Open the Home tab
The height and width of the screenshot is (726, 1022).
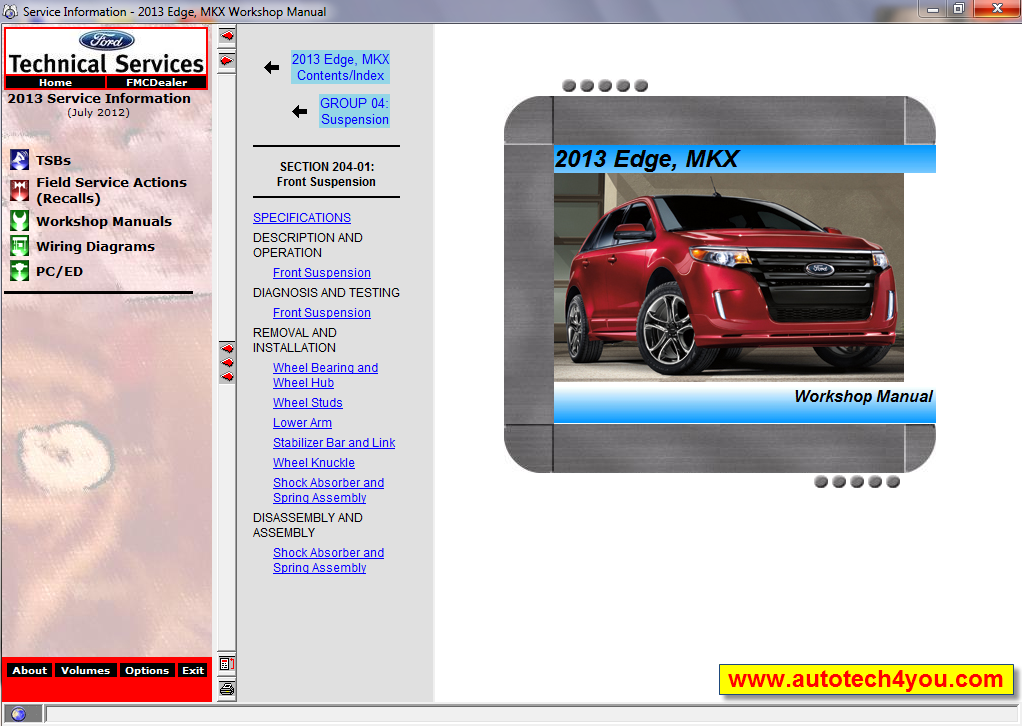(55, 82)
